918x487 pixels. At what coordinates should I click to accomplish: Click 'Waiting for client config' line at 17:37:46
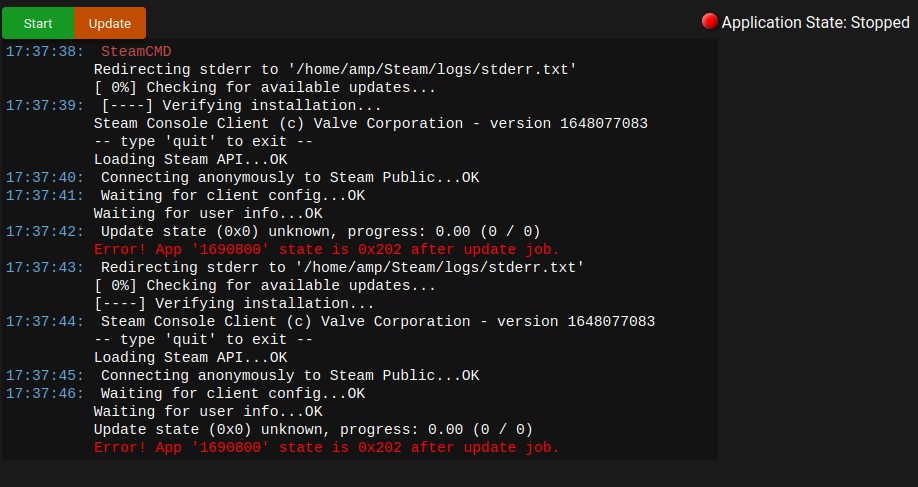[233, 393]
